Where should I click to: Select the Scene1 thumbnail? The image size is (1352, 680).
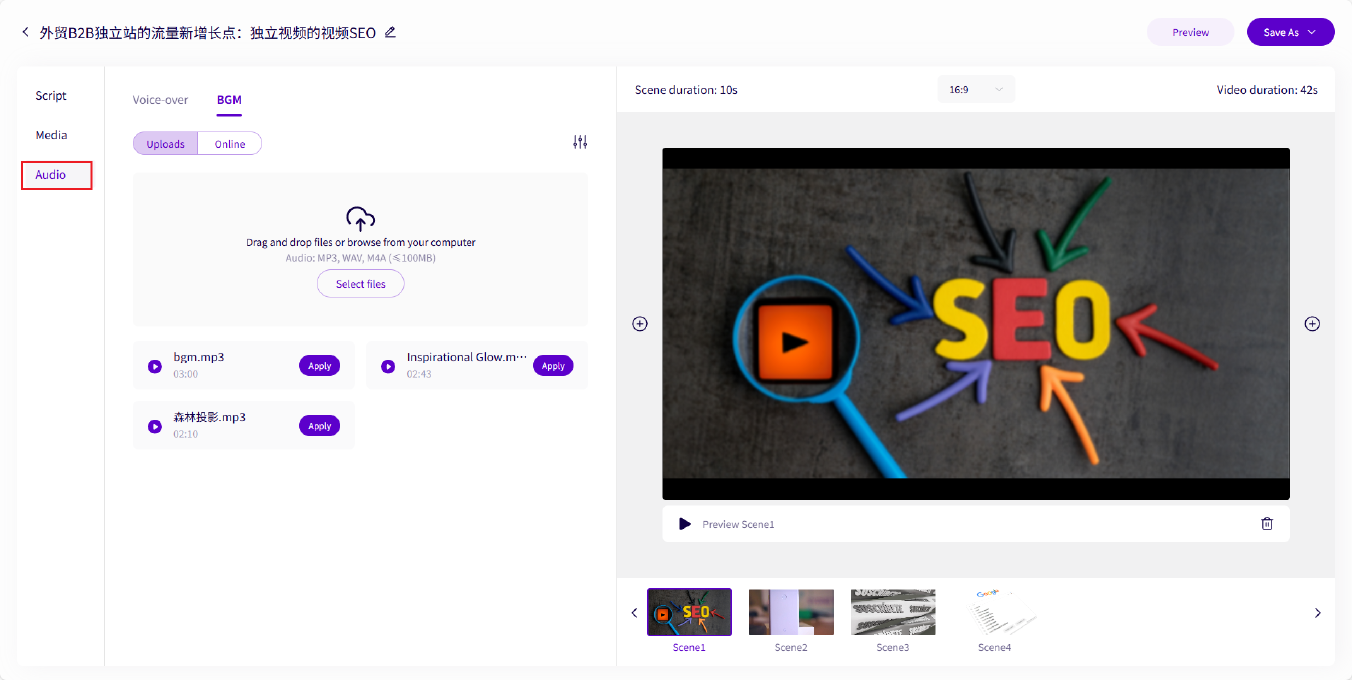tap(689, 612)
